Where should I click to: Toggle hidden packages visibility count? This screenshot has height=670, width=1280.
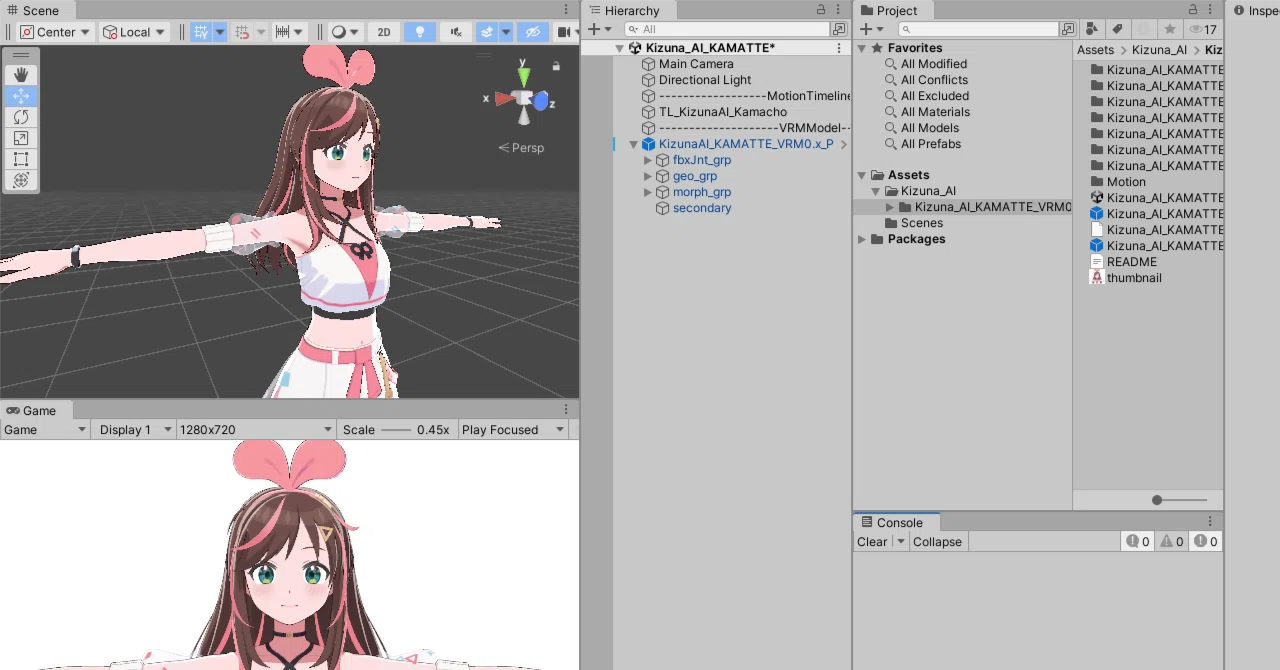[1203, 30]
